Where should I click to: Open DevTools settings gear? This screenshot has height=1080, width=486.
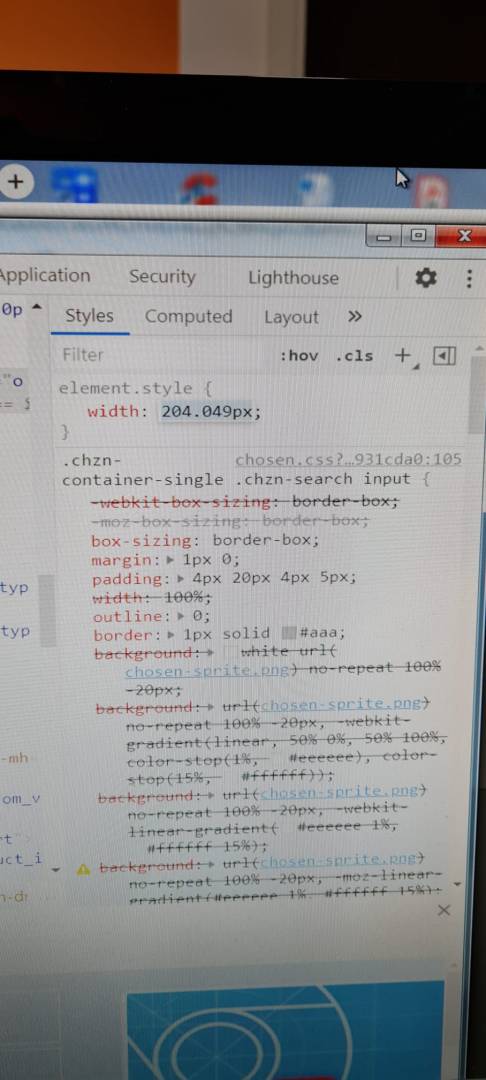[x=426, y=278]
